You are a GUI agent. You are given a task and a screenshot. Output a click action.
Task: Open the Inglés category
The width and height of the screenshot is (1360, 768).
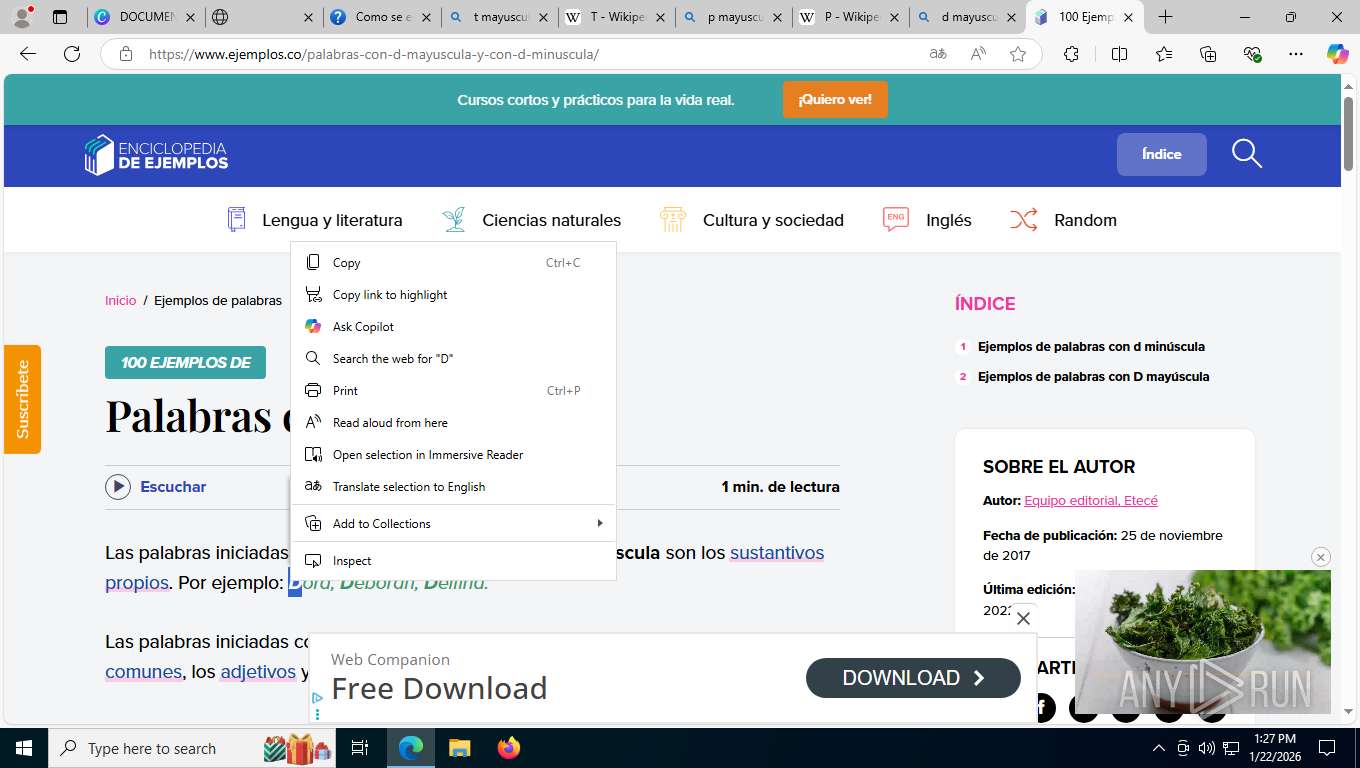pyautogui.click(x=927, y=220)
